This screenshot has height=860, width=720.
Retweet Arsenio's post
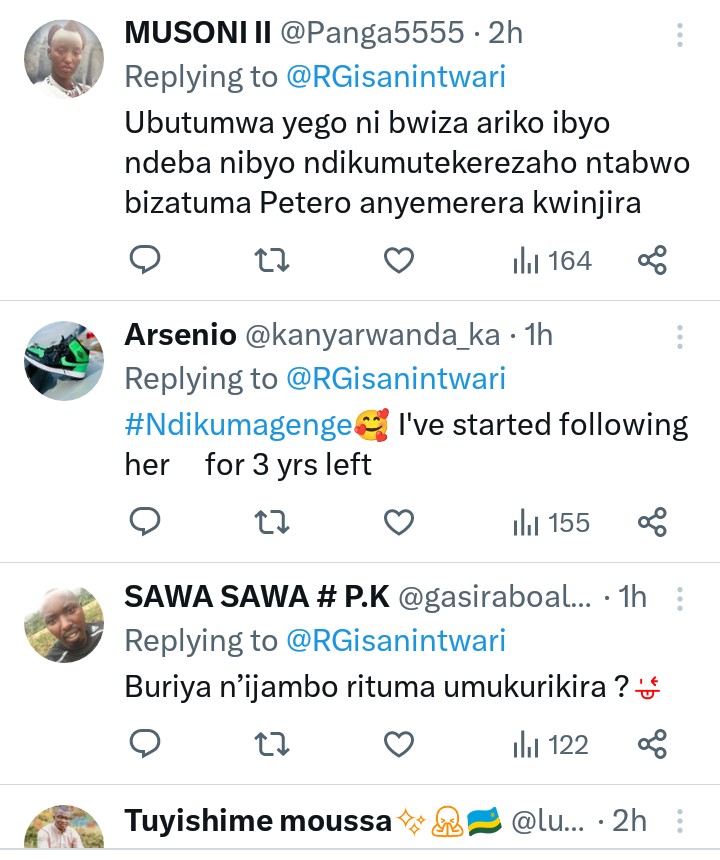pyautogui.click(x=273, y=522)
